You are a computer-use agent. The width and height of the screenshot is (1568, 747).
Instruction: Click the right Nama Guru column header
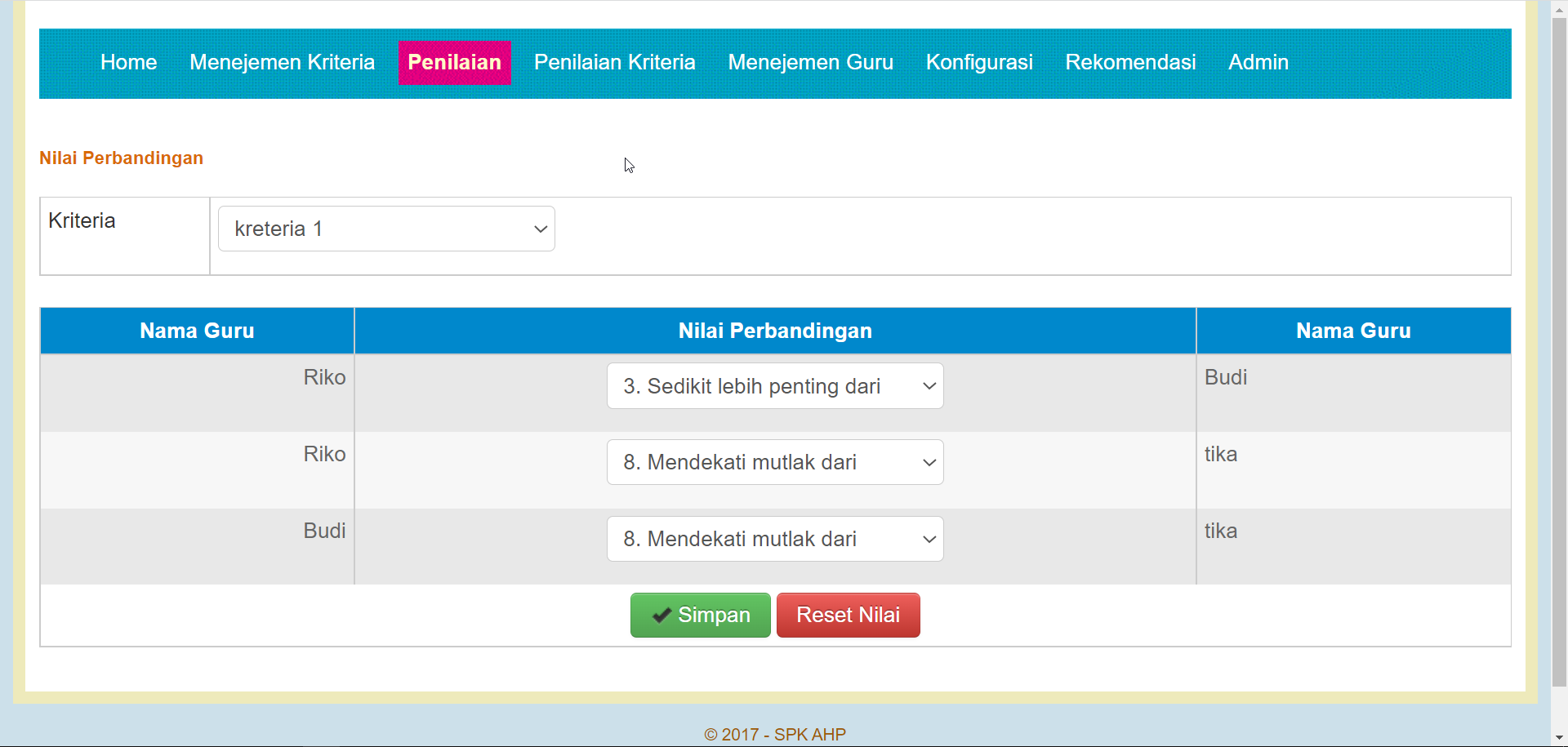pyautogui.click(x=1353, y=331)
